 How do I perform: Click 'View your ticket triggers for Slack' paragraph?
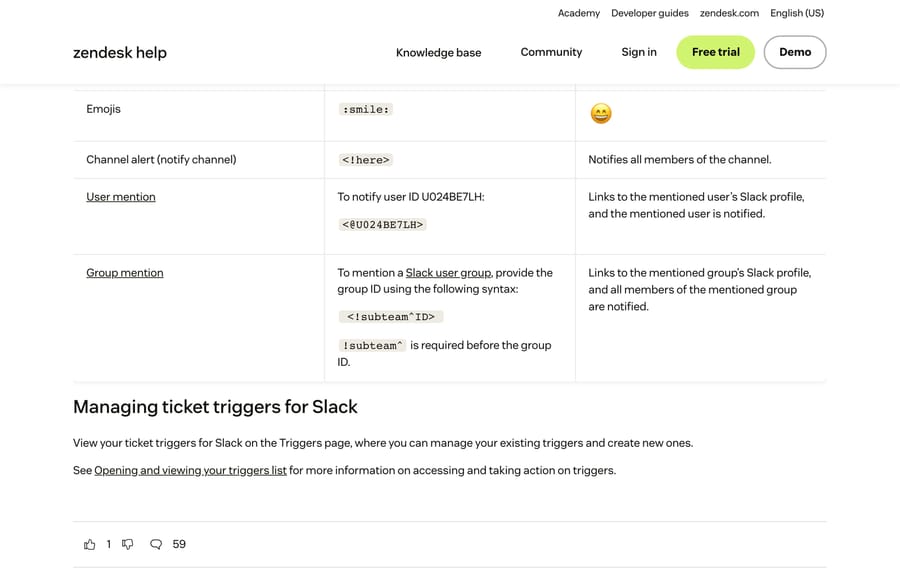coord(383,443)
